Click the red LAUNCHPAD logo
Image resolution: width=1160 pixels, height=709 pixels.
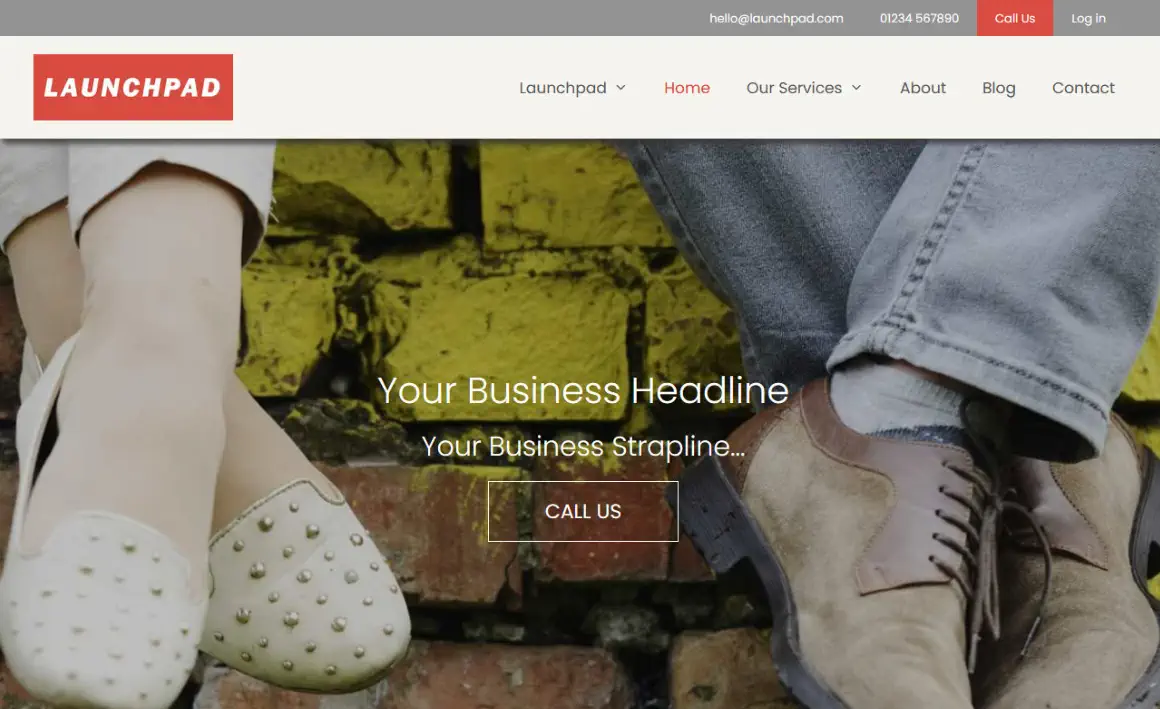[x=133, y=87]
